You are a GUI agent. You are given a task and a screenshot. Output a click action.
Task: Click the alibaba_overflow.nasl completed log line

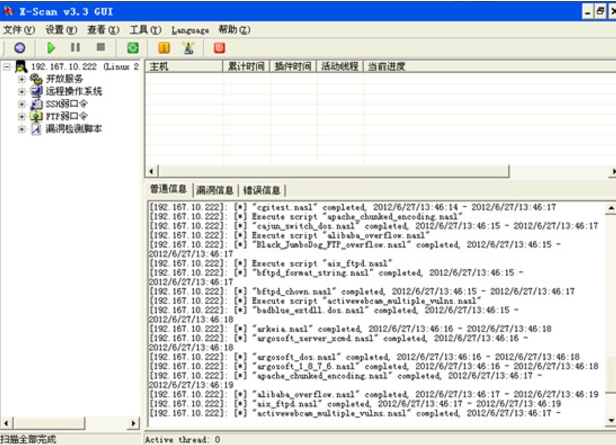click(x=374, y=395)
